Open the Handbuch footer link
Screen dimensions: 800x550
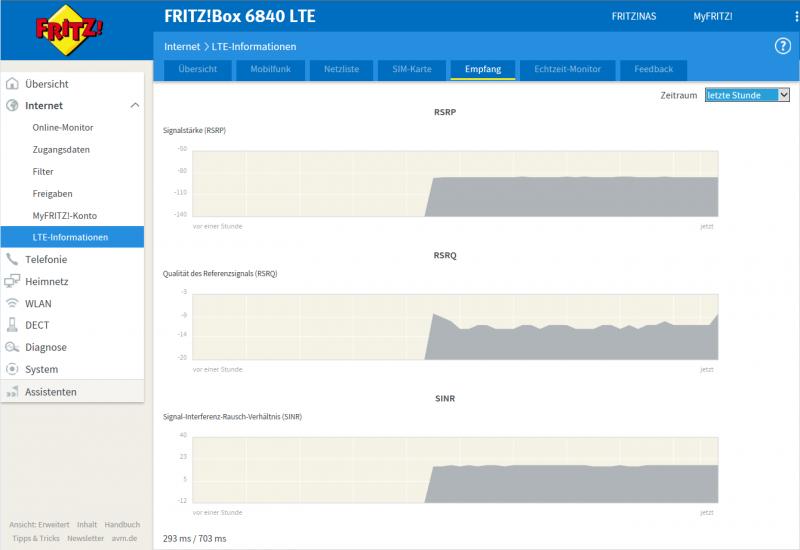tap(122, 524)
